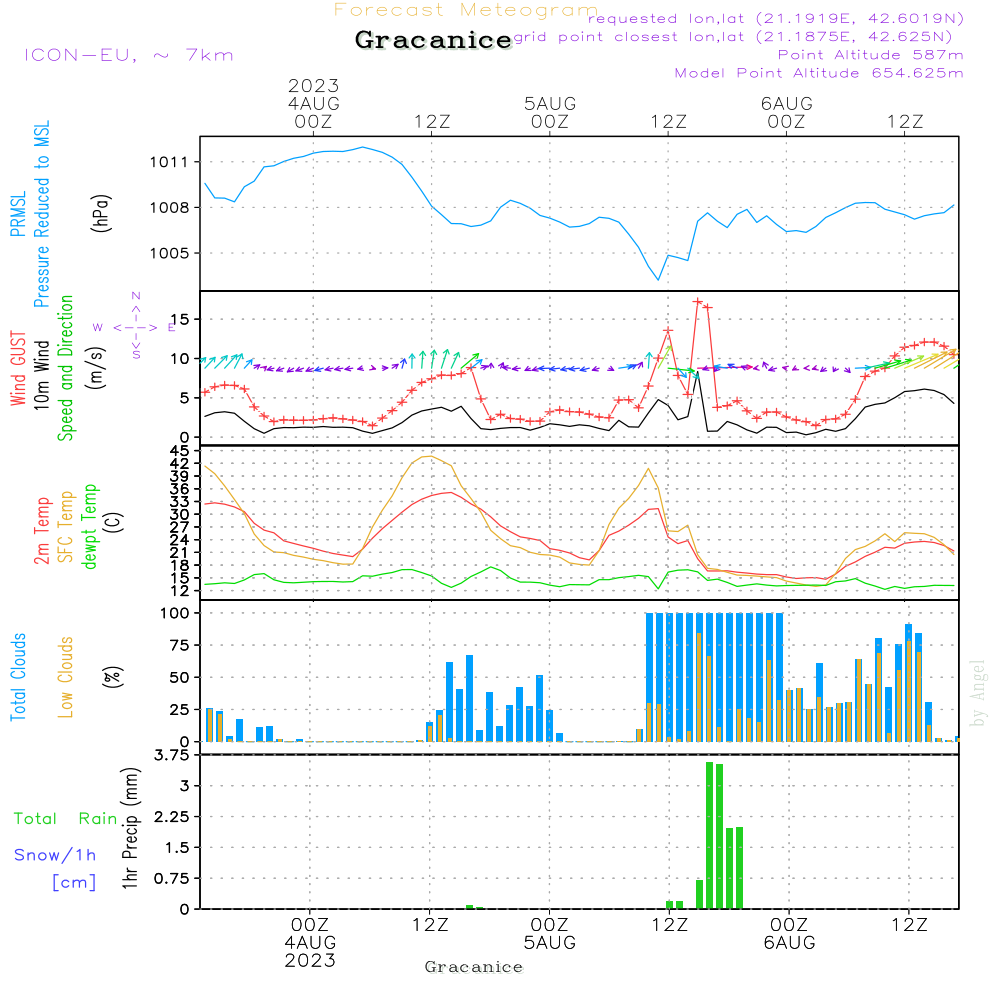Click the 'Total Rain' green label
1000x1000 pixels.
(x=66, y=818)
